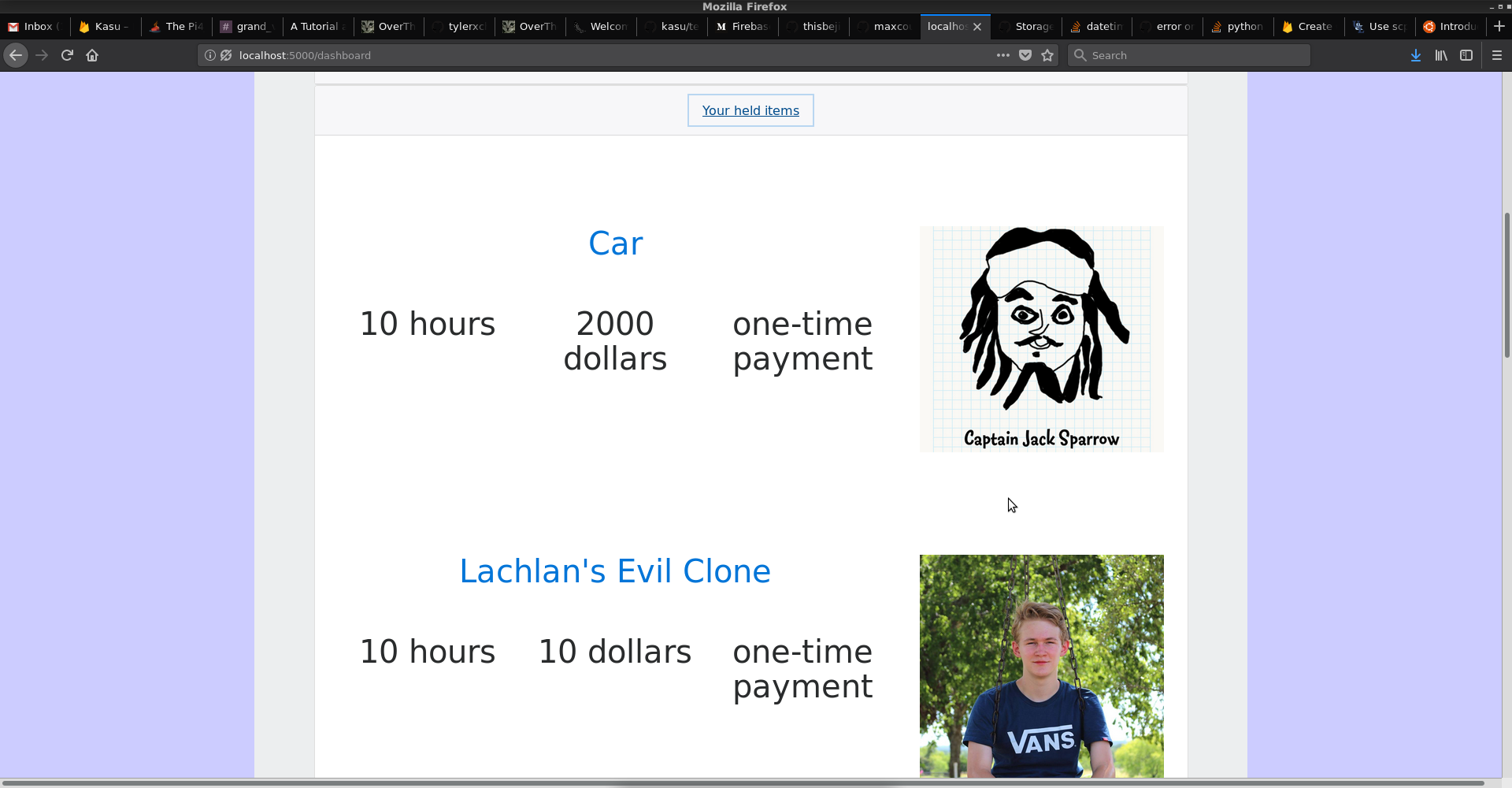Click the forward navigation arrow
This screenshot has height=788, width=1512.
42,55
